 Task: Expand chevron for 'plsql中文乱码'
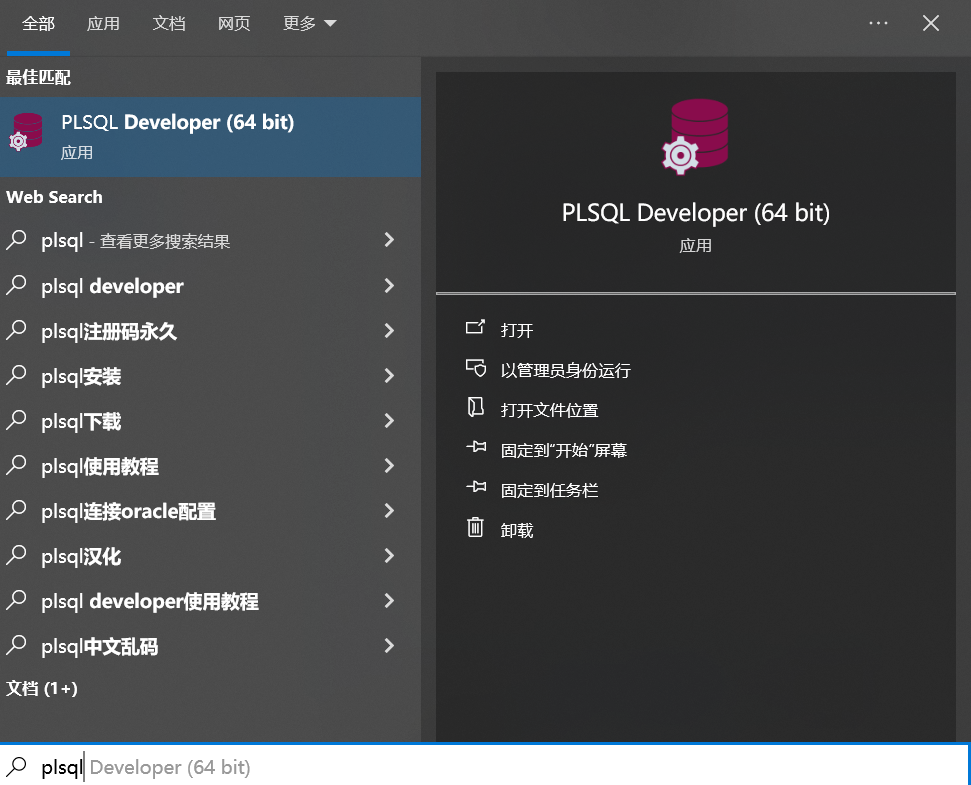pos(389,646)
